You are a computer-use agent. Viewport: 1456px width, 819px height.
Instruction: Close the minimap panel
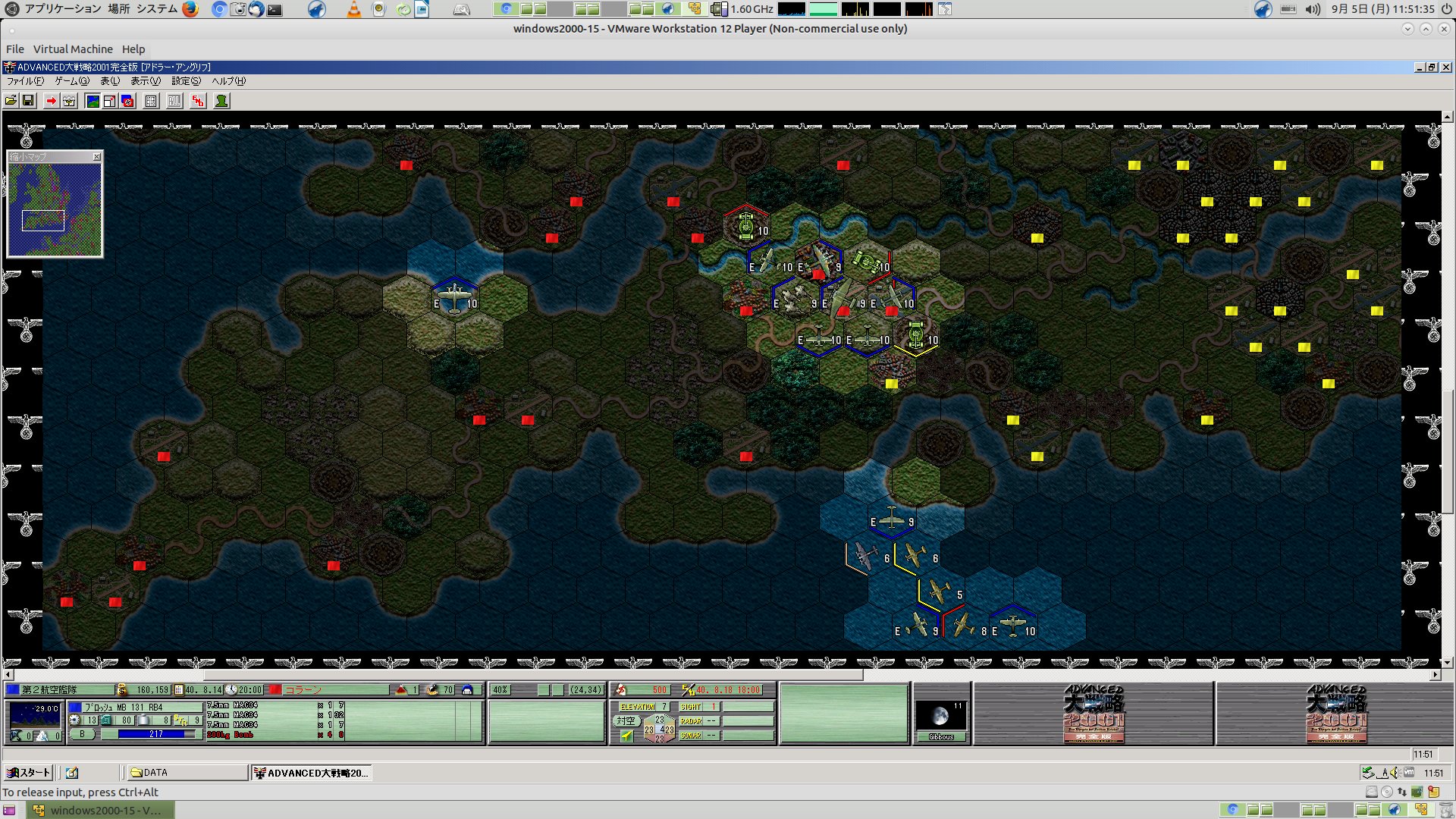tap(96, 157)
